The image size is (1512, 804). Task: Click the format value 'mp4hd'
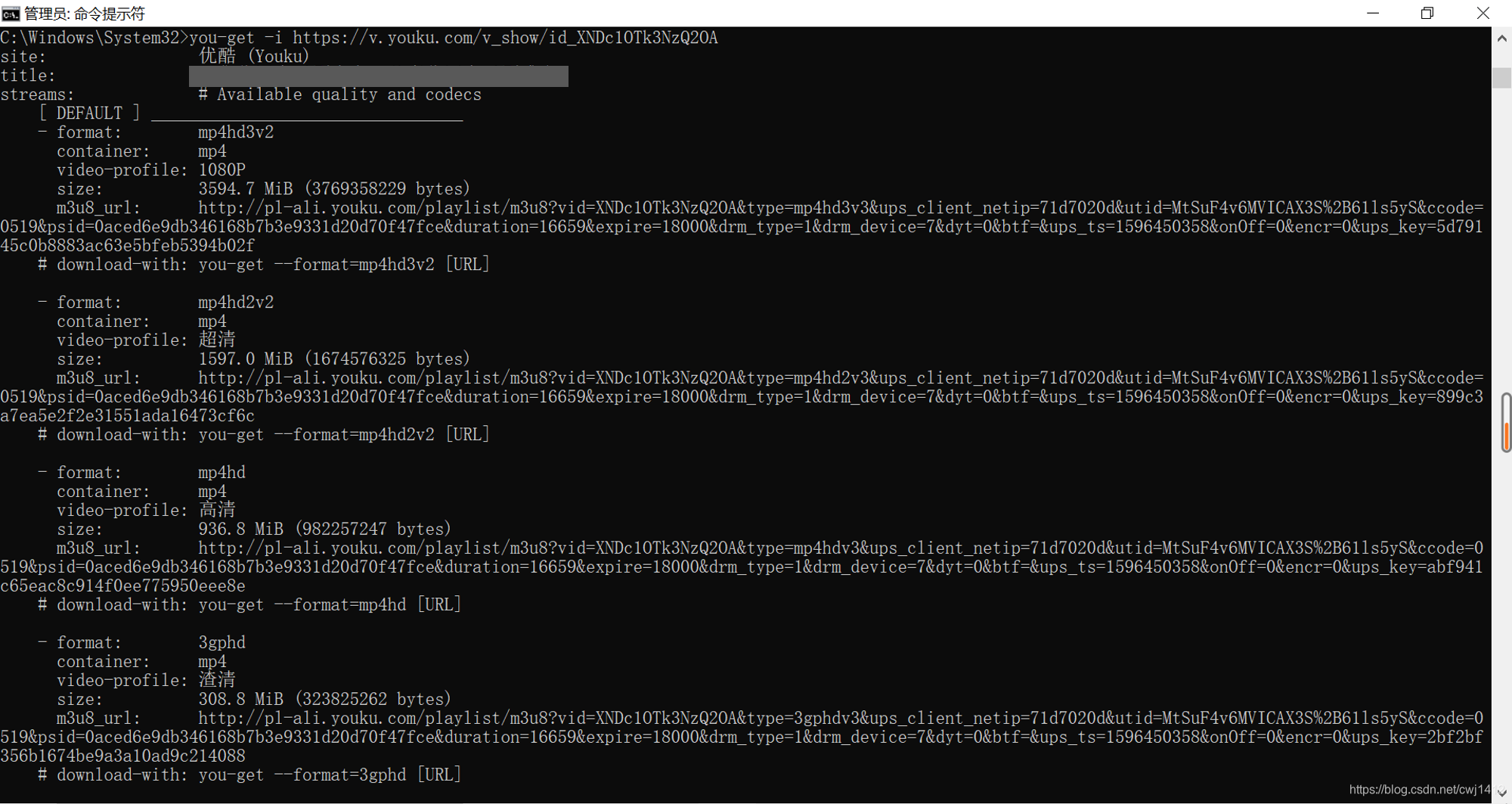click(x=222, y=473)
